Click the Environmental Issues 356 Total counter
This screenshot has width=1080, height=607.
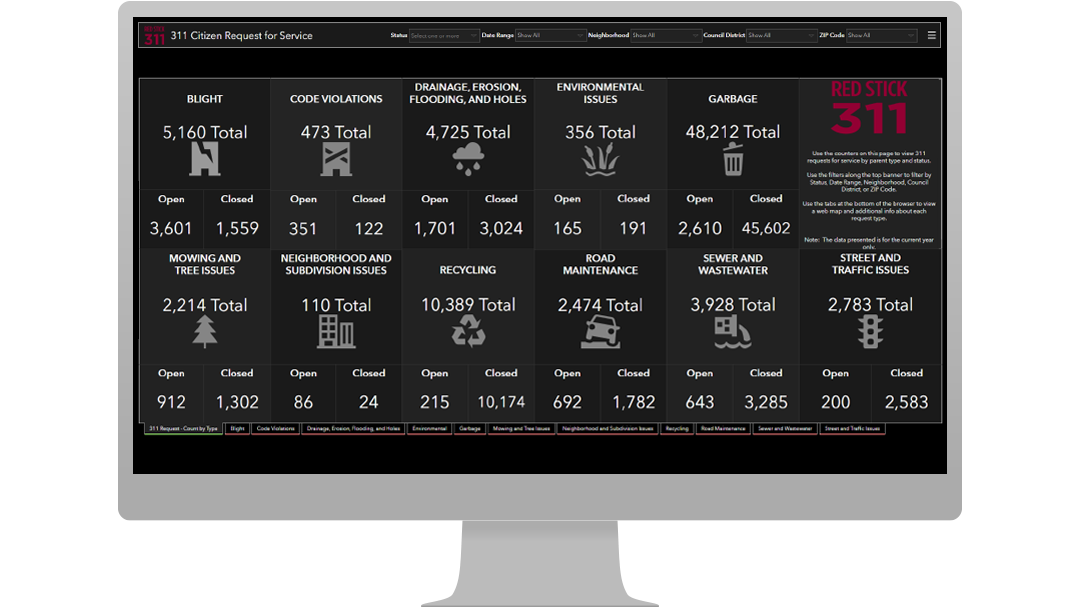point(600,132)
